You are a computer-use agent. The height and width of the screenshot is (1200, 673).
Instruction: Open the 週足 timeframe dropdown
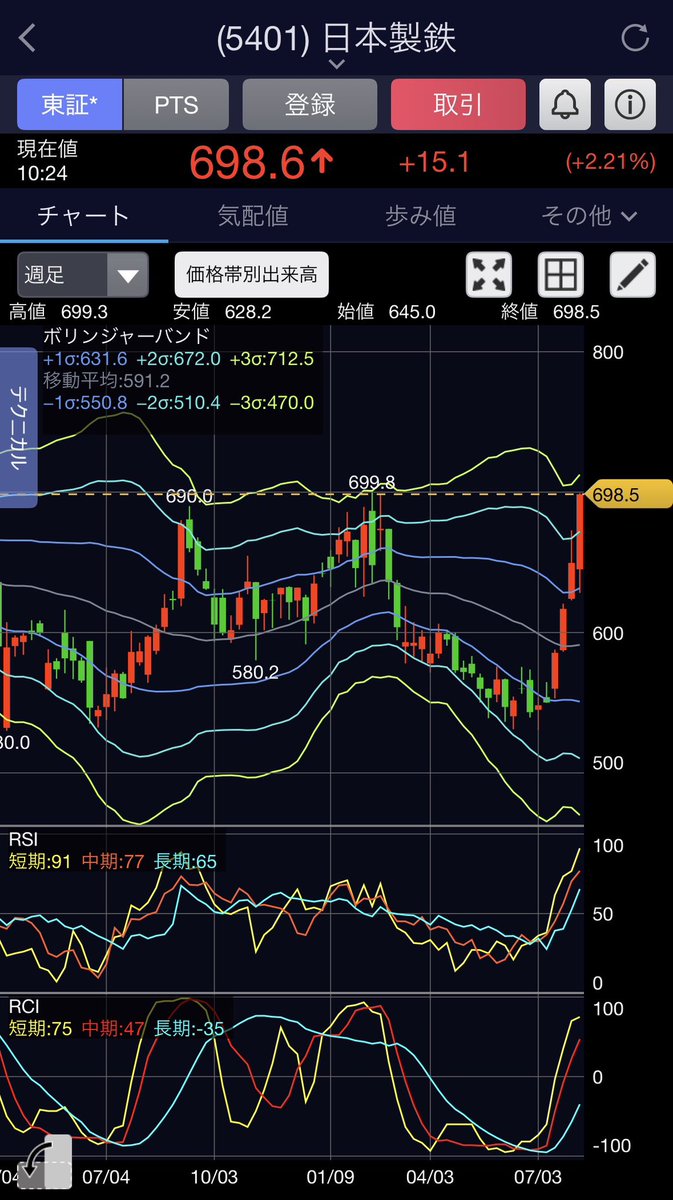click(83, 274)
